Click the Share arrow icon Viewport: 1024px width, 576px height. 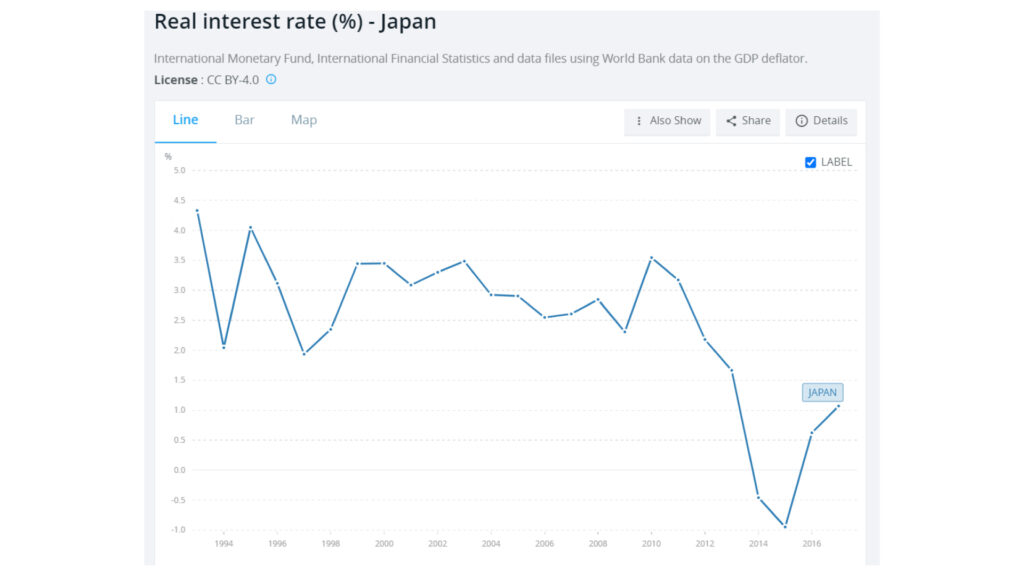(x=731, y=121)
